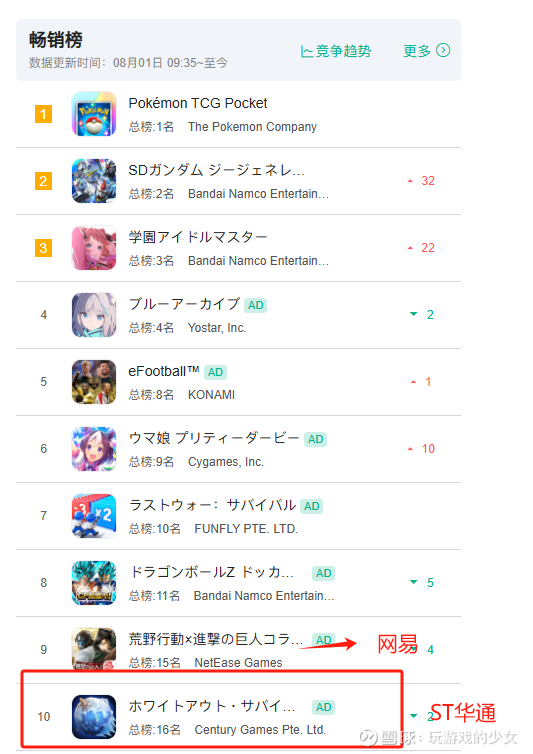Open the Pokémon TCG Pocket title link
Viewport: 533px width, 754px height.
[198, 103]
